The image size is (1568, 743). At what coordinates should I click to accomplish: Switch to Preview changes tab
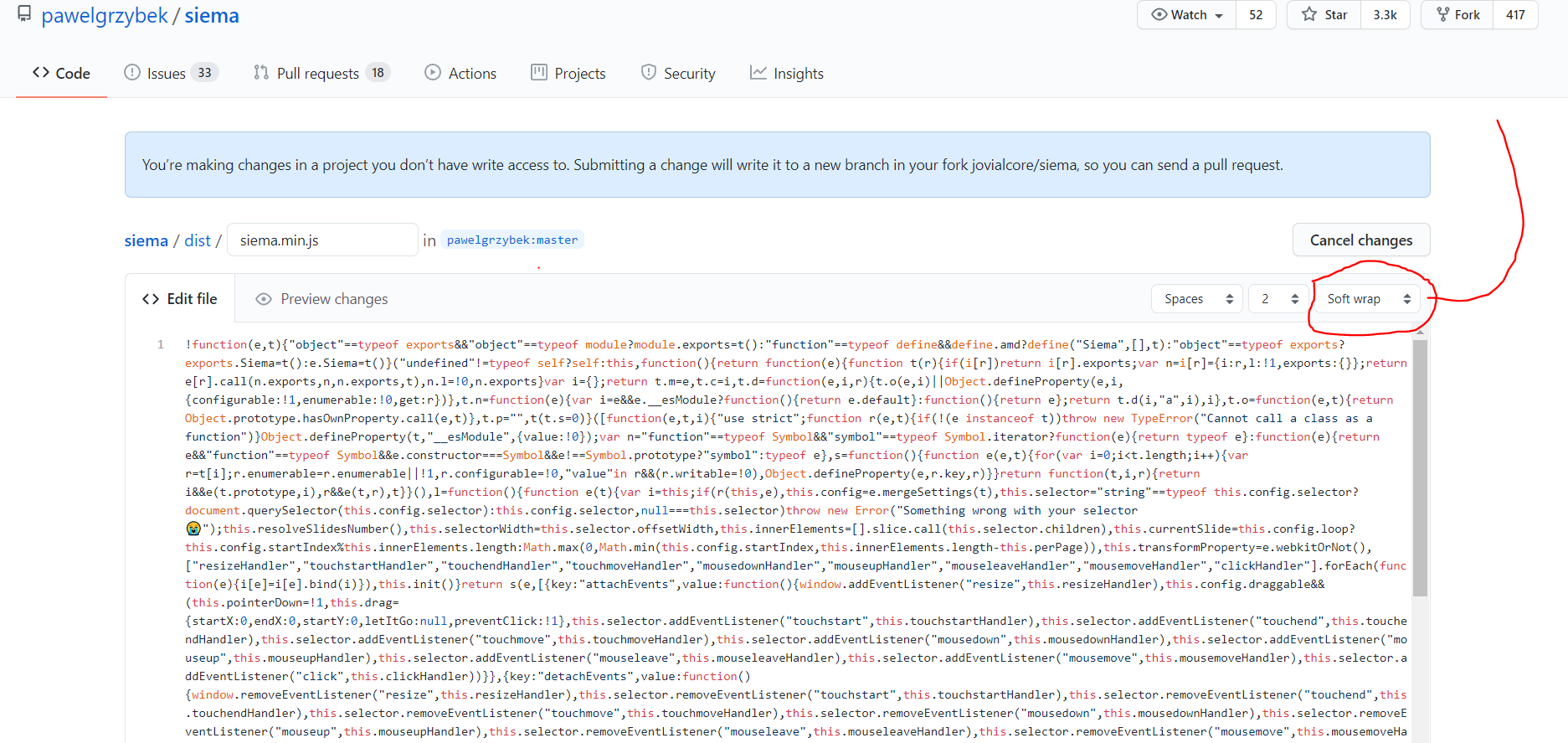322,299
